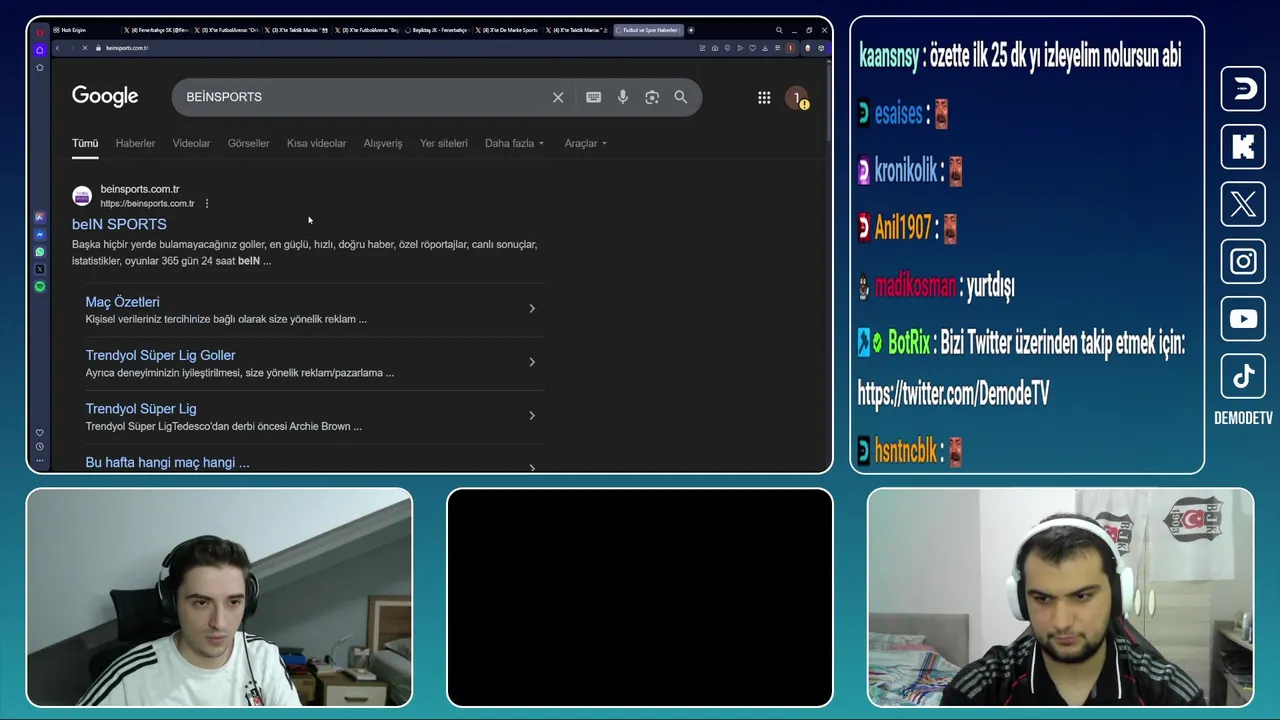Click the X logo in the social overlay
1280x720 pixels.
(x=1243, y=205)
